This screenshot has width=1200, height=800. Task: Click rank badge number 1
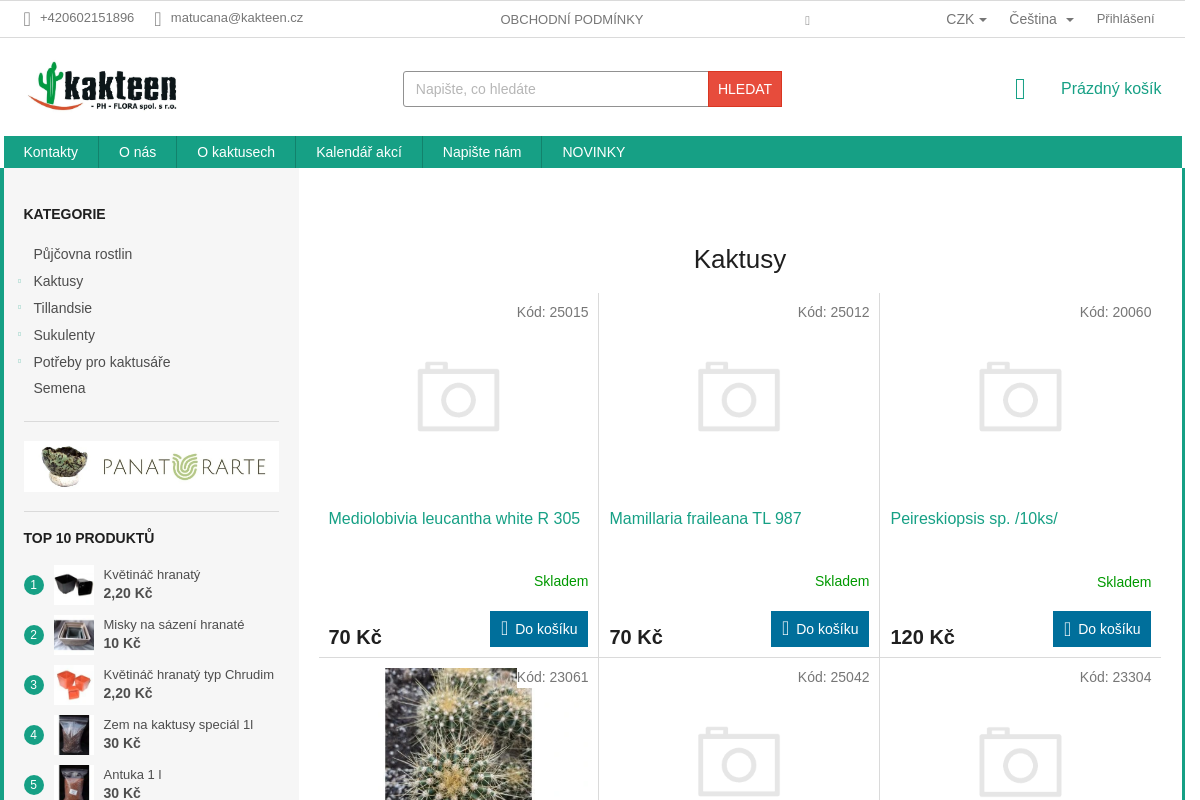pyautogui.click(x=34, y=585)
